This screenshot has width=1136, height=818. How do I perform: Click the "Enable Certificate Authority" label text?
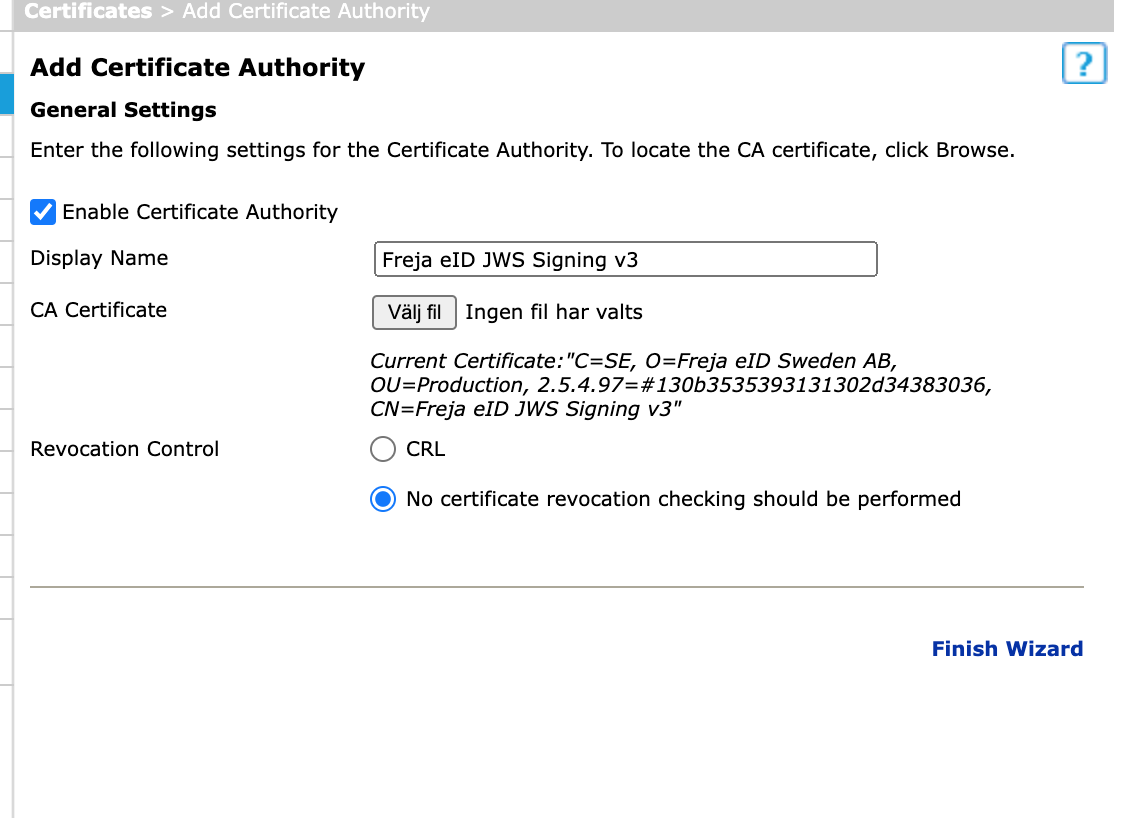(200, 212)
